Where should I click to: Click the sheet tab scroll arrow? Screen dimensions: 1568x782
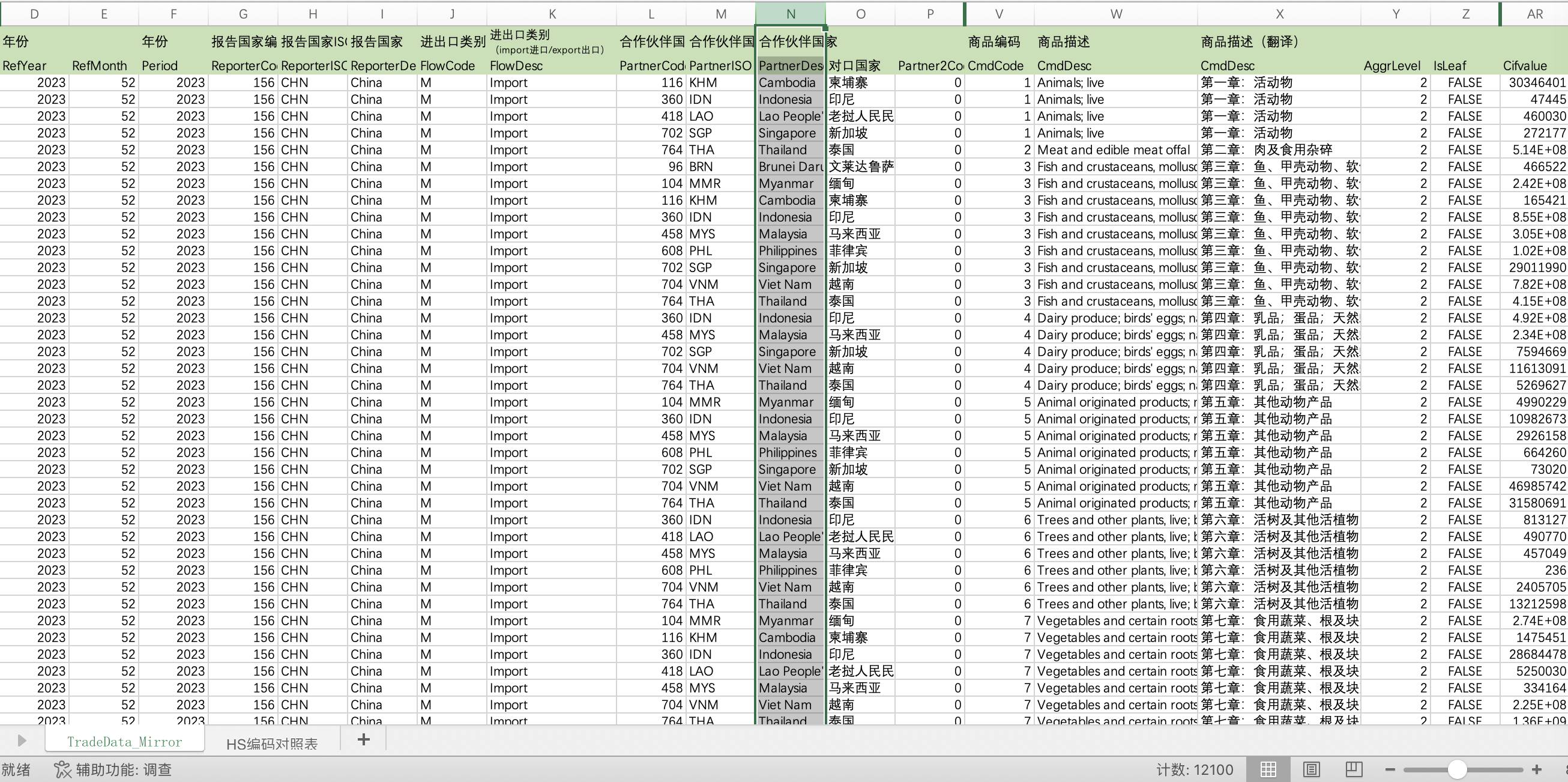(x=22, y=741)
